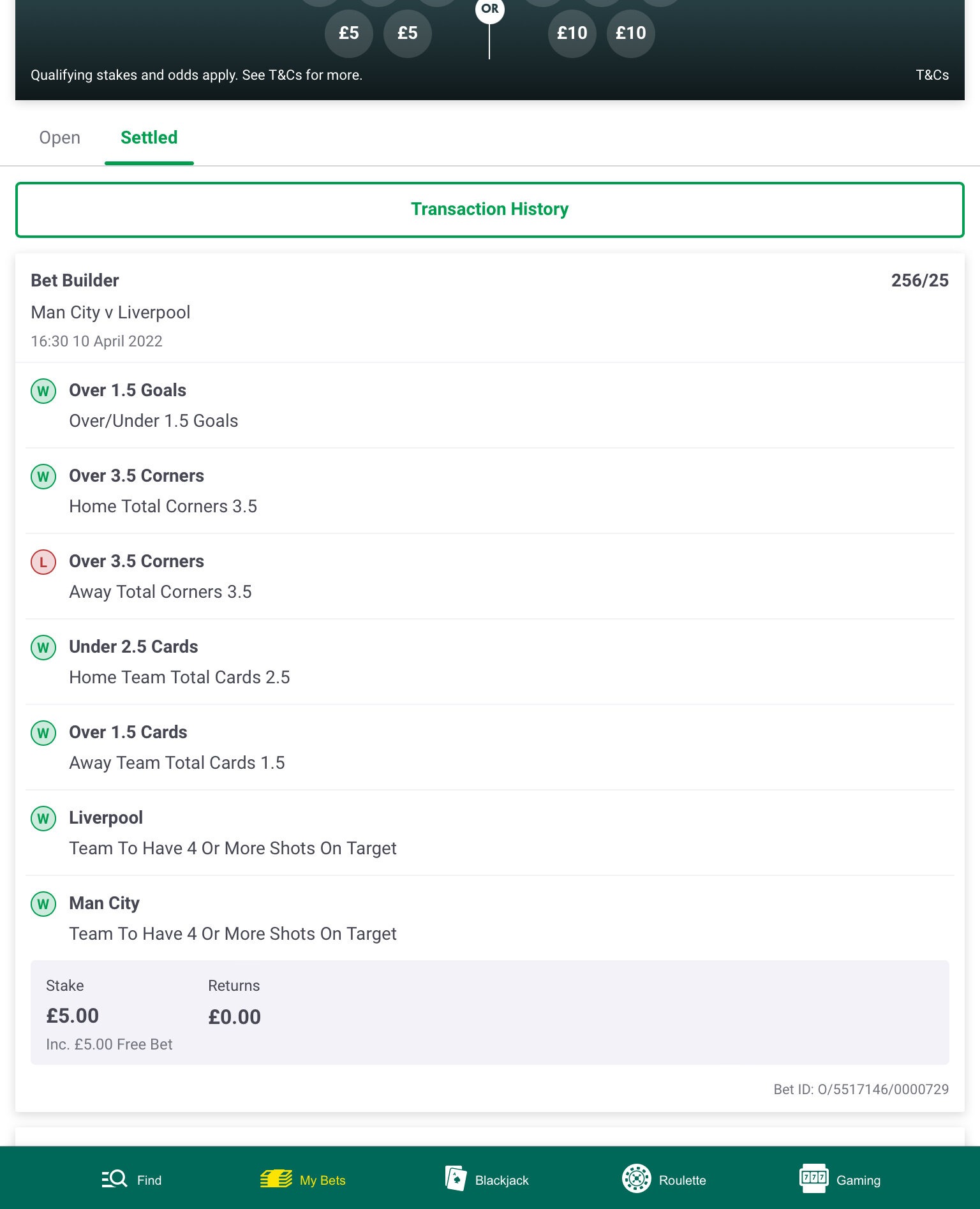Click the Over 1.5 Cards selection row
Screen dimensions: 980x1209
490,747
